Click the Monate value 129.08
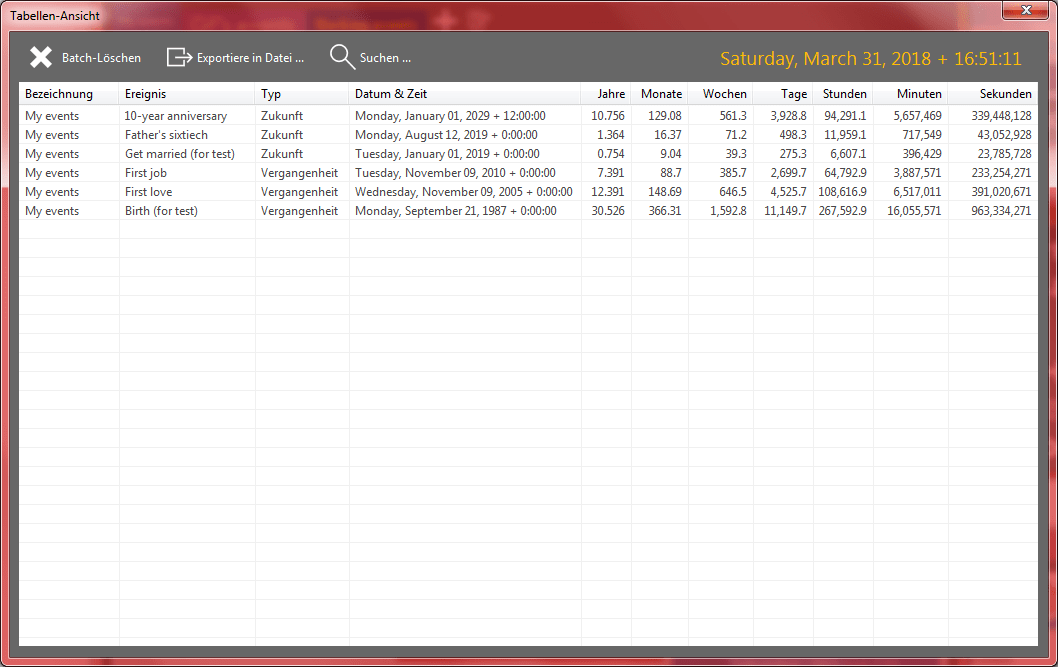Viewport: 1058px width, 667px height. pos(665,116)
